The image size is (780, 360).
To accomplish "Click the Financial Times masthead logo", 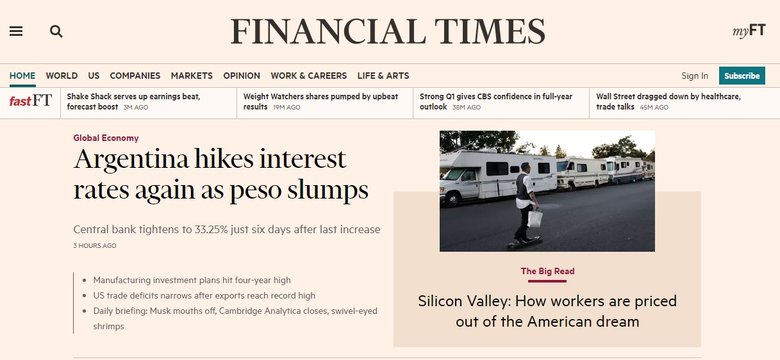I will point(388,31).
